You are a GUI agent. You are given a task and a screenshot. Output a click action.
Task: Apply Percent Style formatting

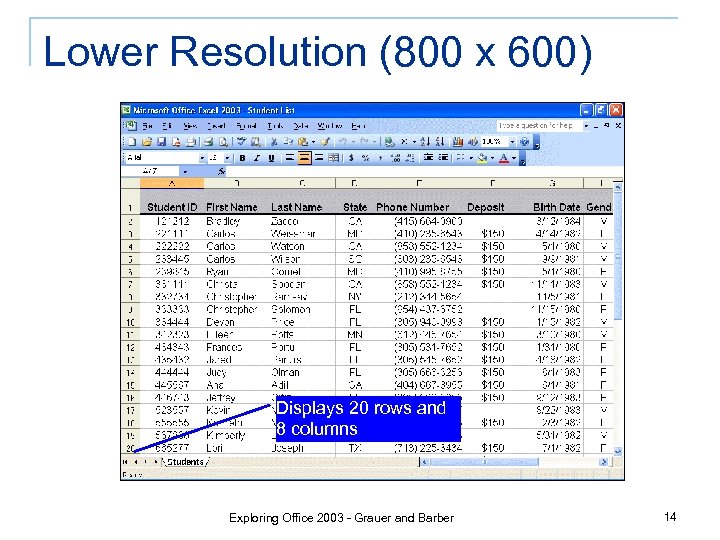tap(366, 158)
